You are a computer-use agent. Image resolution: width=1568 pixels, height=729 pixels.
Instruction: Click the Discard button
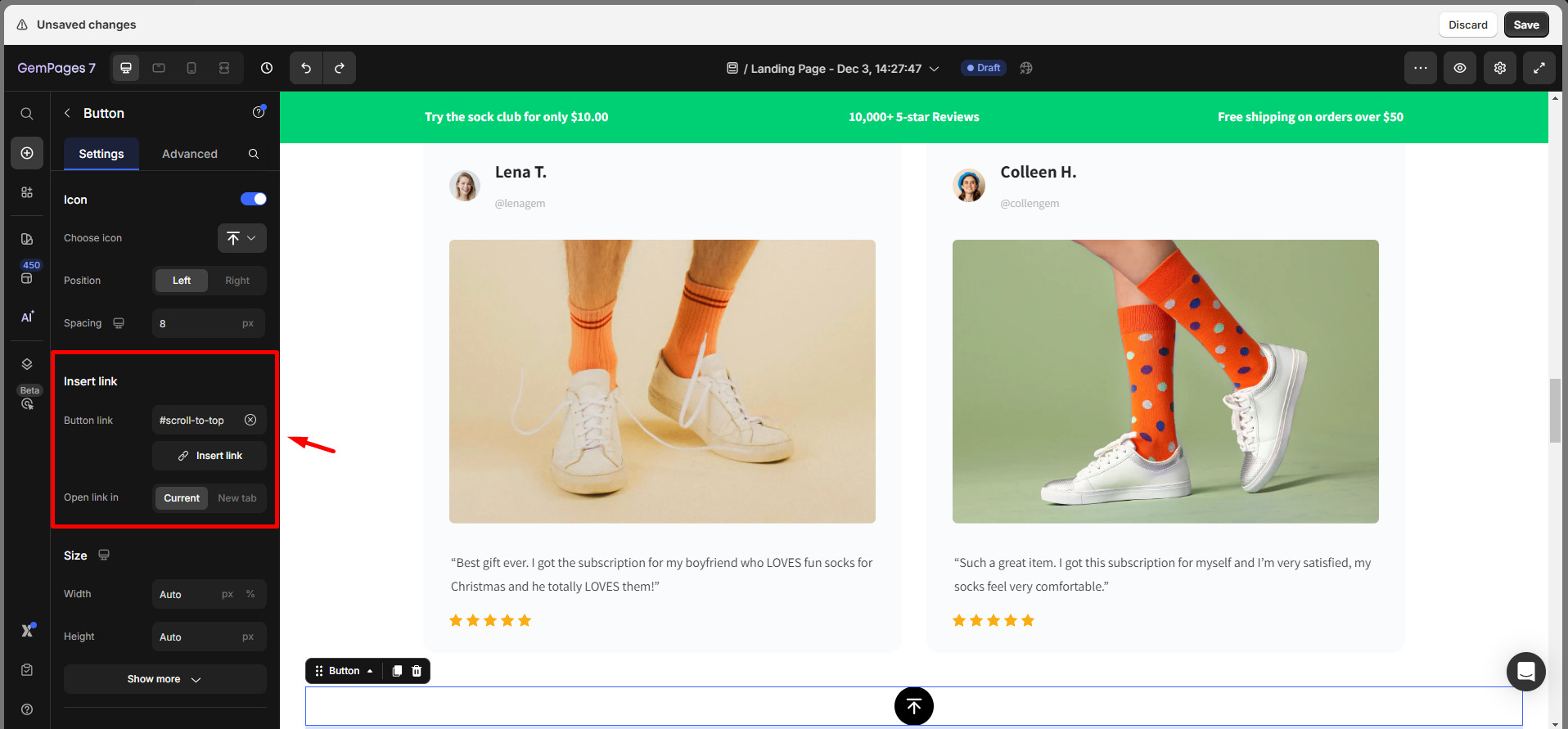click(1467, 25)
